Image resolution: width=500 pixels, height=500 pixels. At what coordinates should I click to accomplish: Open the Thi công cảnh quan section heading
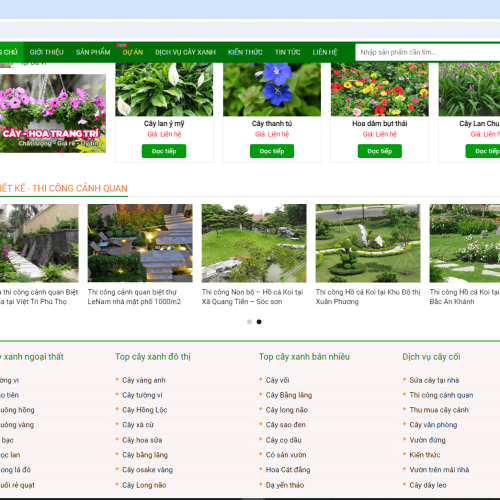(x=64, y=188)
